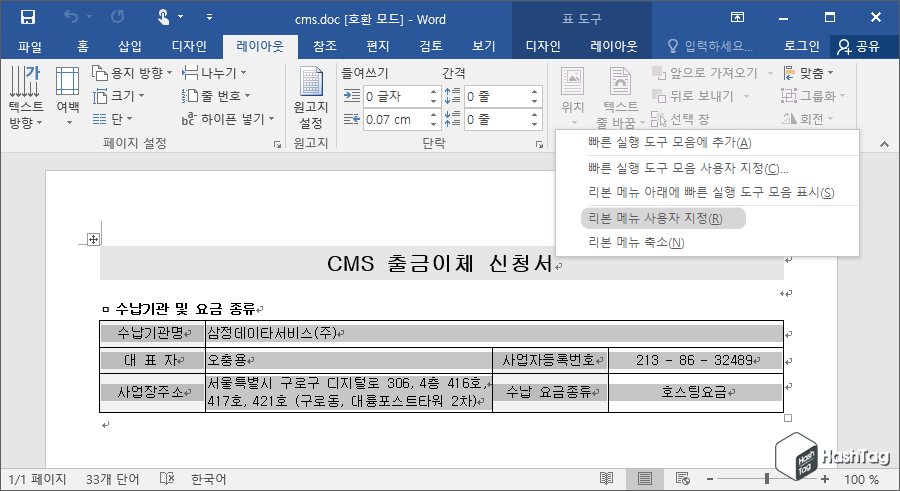Select 빠른 실행 도구 모음에 추가(A)
The image size is (900, 491).
[707, 142]
